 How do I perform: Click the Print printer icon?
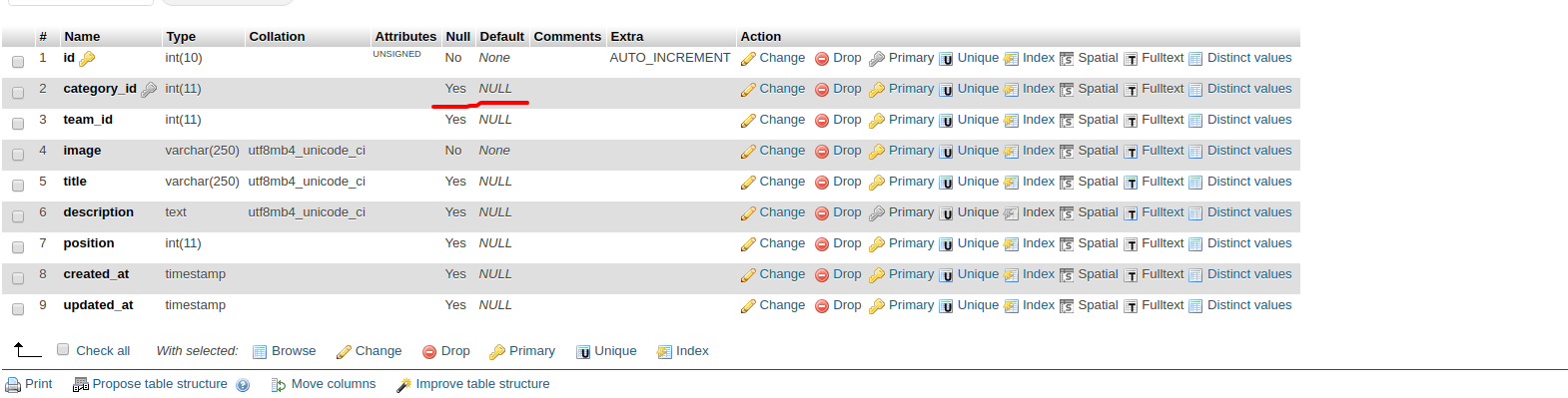click(x=13, y=385)
